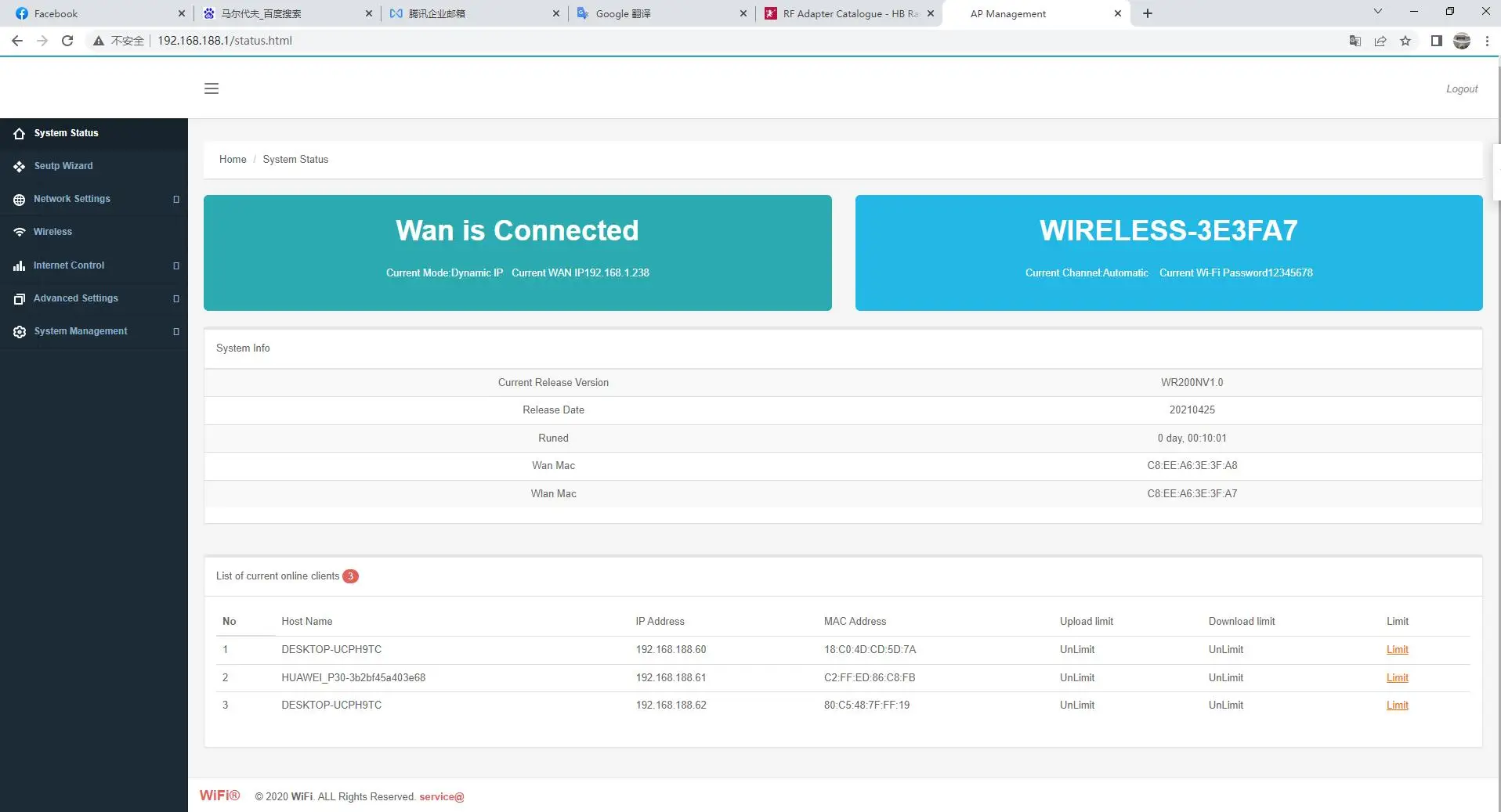Viewport: 1501px width, 812px height.
Task: Open Seutp Wizard in sidebar
Action: click(x=94, y=167)
